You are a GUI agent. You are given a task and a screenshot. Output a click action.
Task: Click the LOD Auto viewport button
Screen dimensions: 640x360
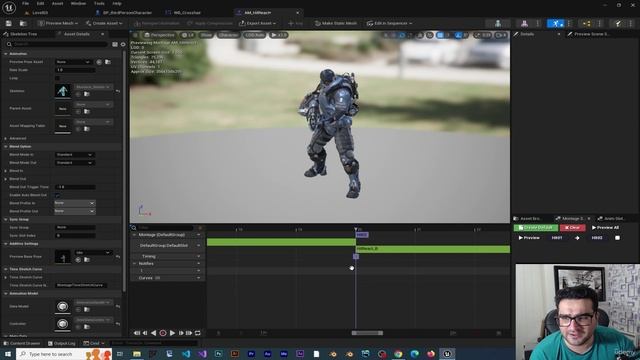click(255, 35)
